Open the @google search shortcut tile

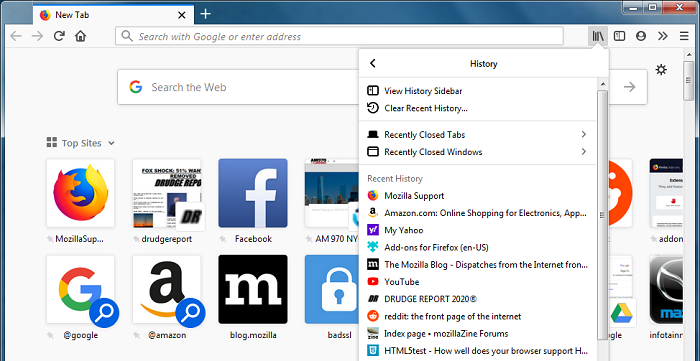(x=80, y=290)
